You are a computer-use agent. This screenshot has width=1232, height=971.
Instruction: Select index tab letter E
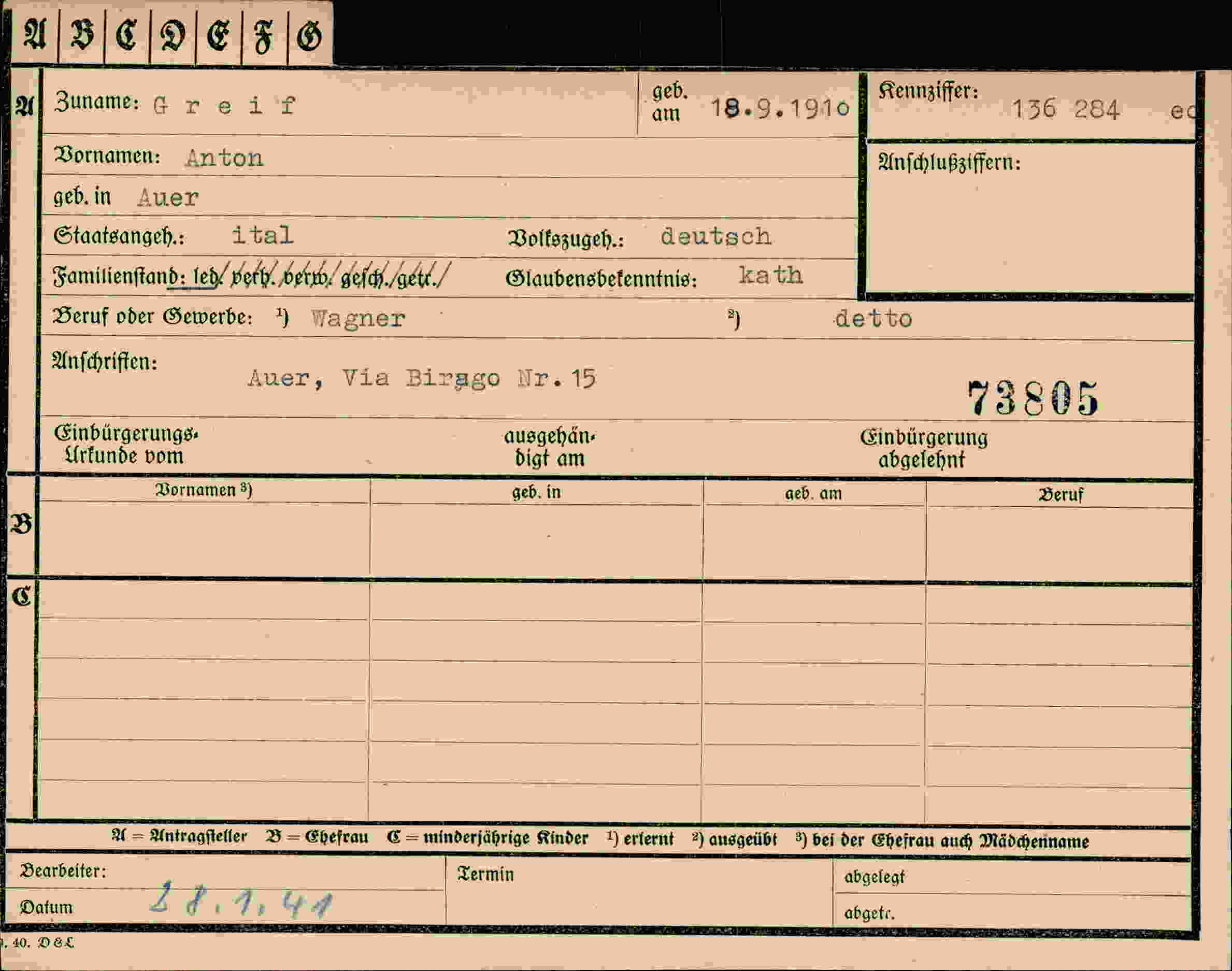(218, 35)
